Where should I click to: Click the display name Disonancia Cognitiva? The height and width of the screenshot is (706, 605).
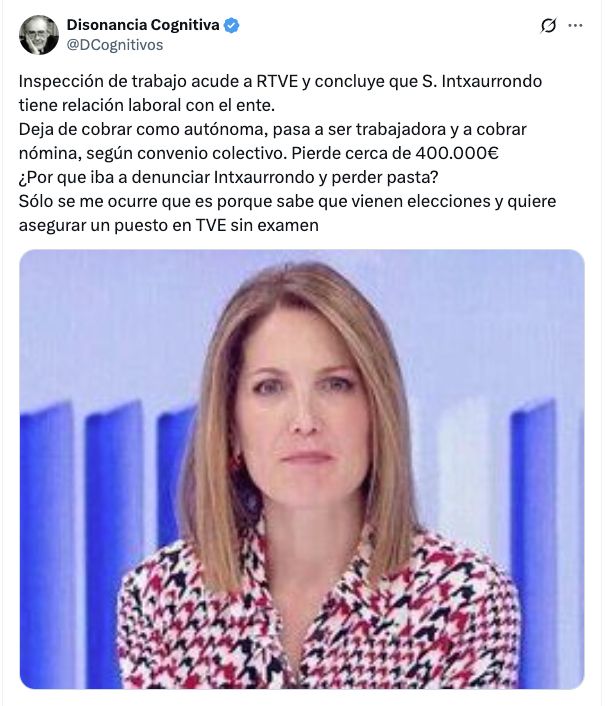(143, 25)
